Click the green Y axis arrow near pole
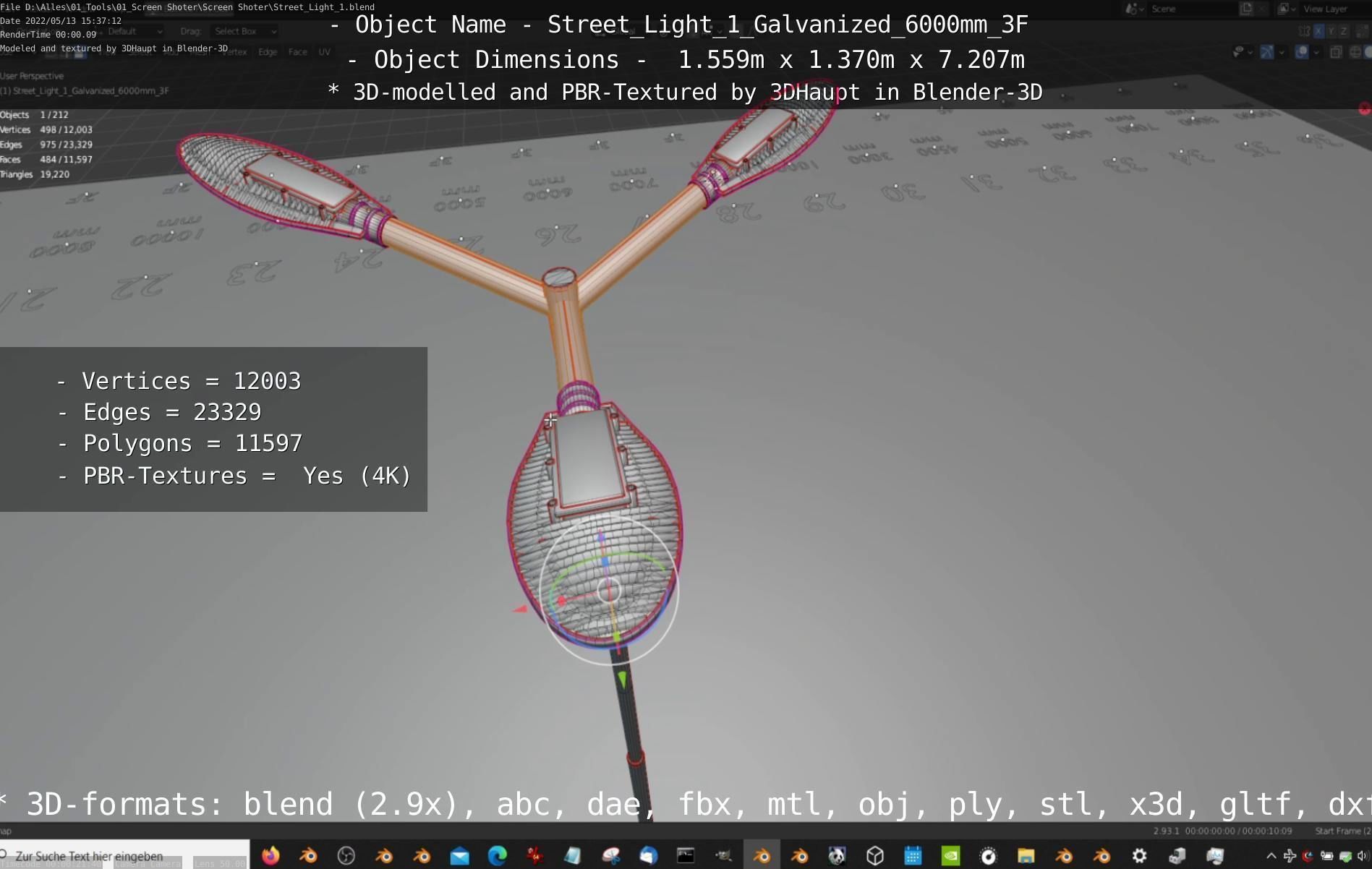1372x869 pixels. [x=622, y=679]
